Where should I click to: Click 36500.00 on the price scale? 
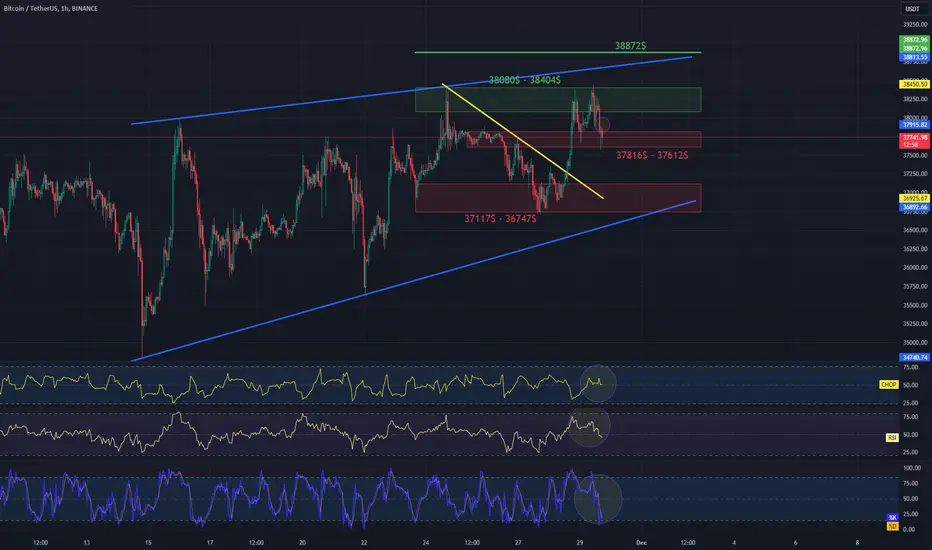click(x=915, y=230)
